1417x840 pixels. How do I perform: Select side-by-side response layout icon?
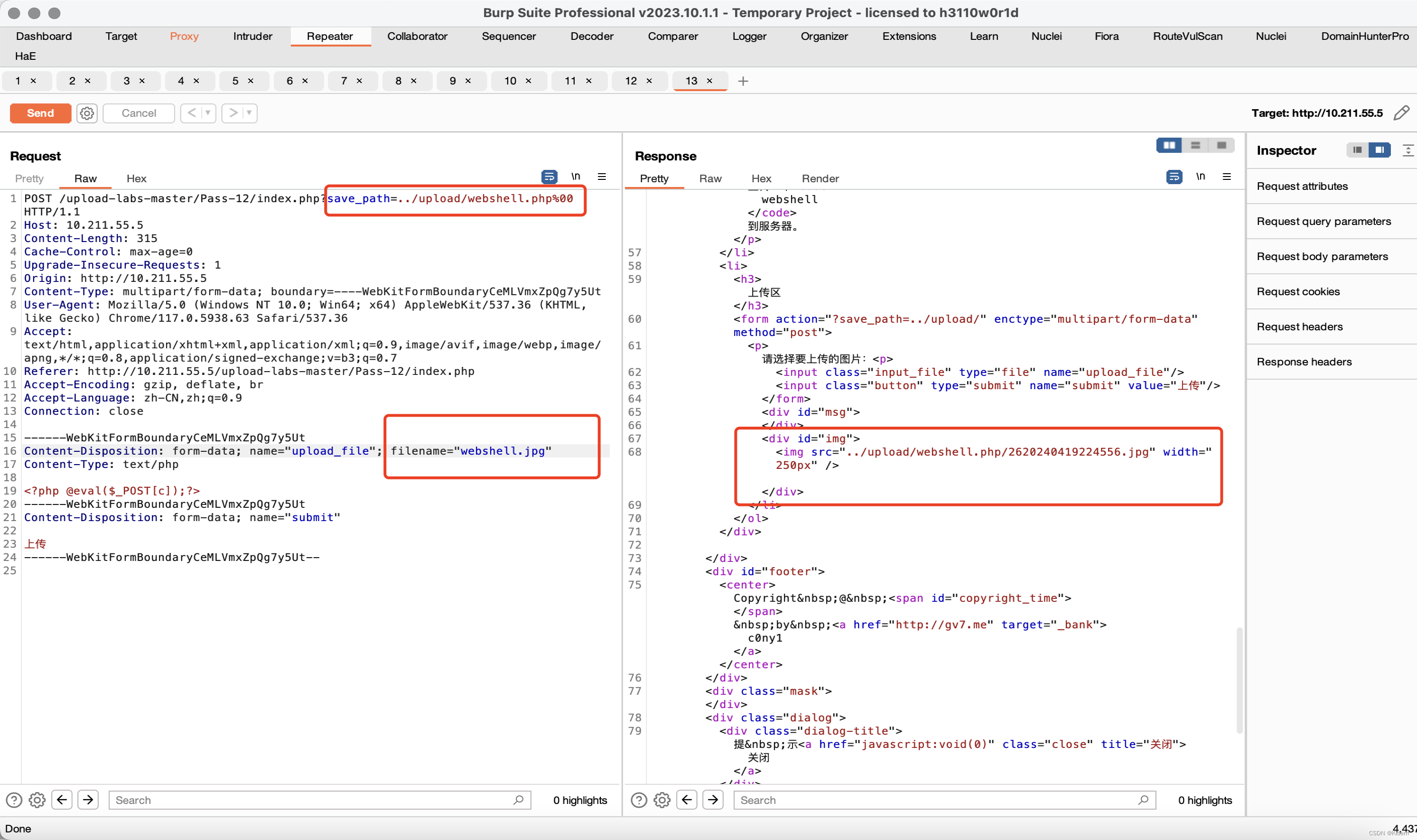click(x=1168, y=146)
